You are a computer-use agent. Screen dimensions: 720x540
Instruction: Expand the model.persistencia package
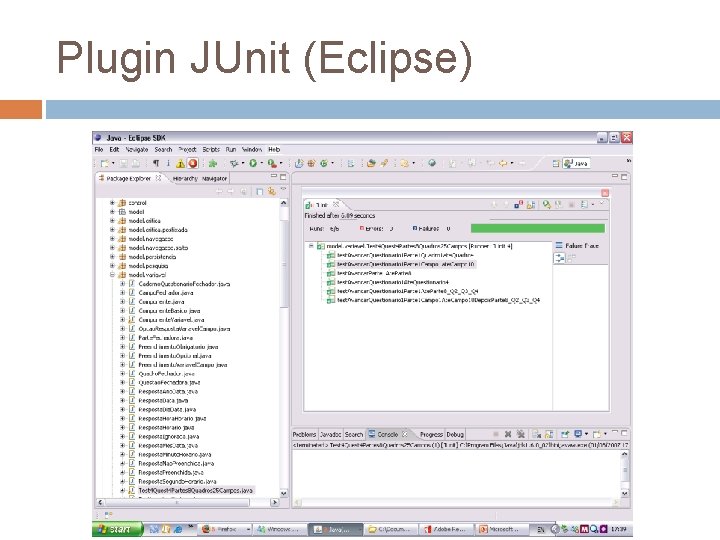click(112, 257)
